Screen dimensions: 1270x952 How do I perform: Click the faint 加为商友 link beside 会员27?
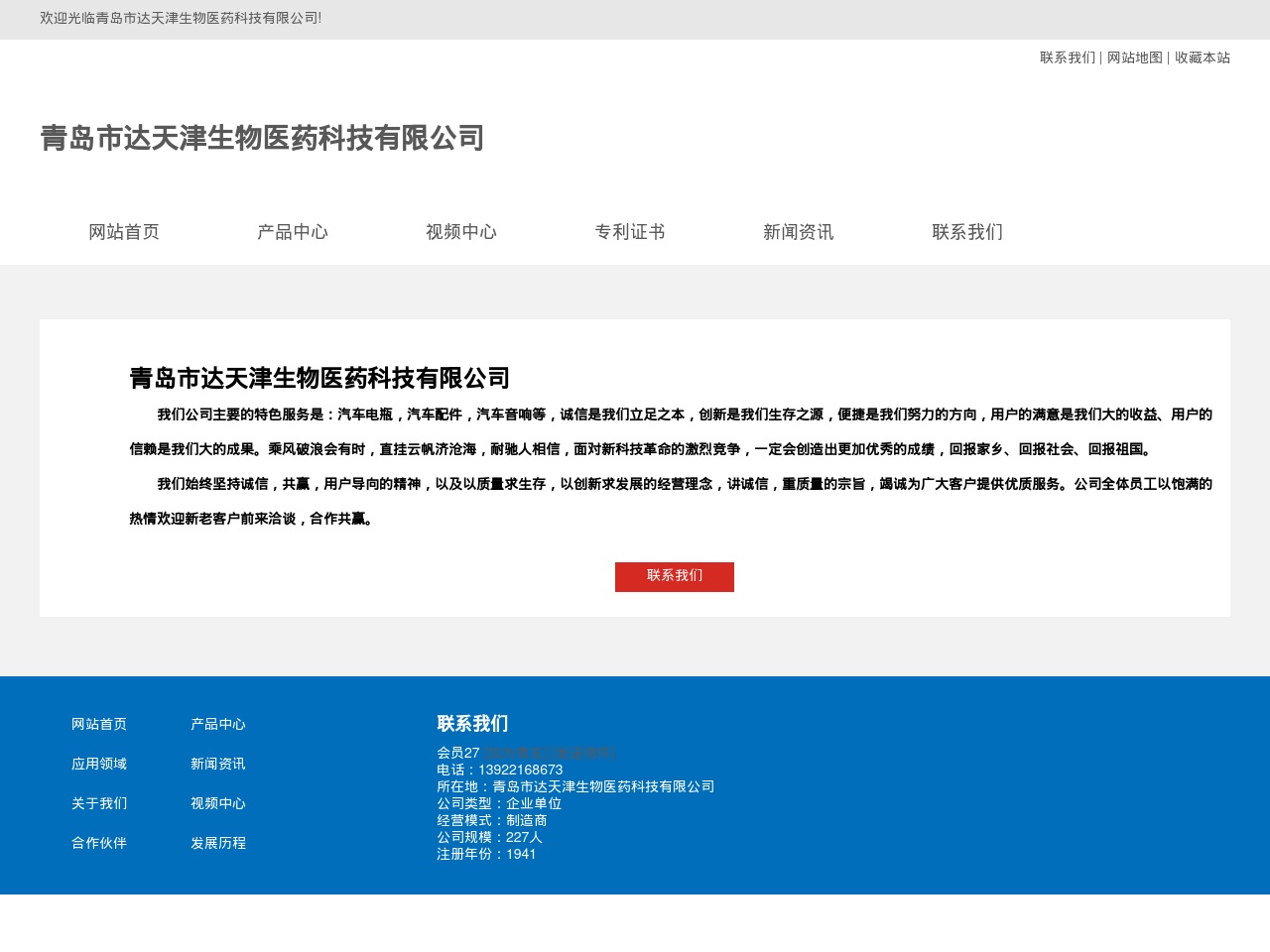(x=516, y=753)
